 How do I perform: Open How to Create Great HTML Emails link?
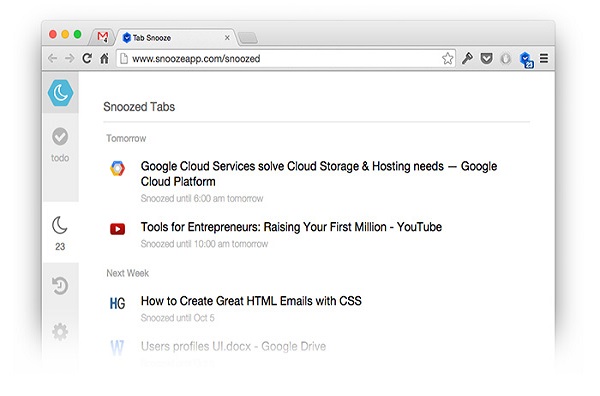(251, 301)
